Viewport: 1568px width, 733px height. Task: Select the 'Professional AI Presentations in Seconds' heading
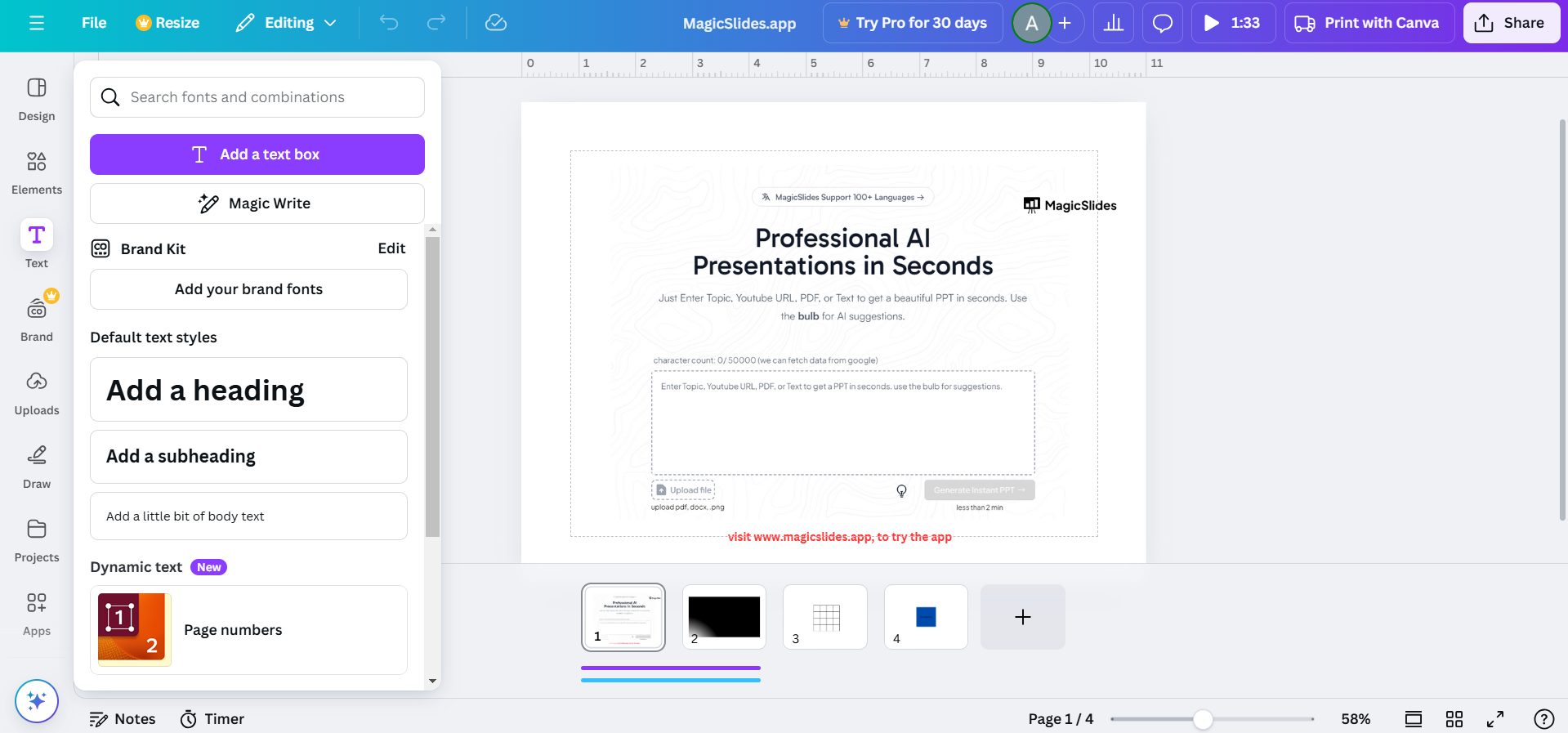click(x=843, y=252)
